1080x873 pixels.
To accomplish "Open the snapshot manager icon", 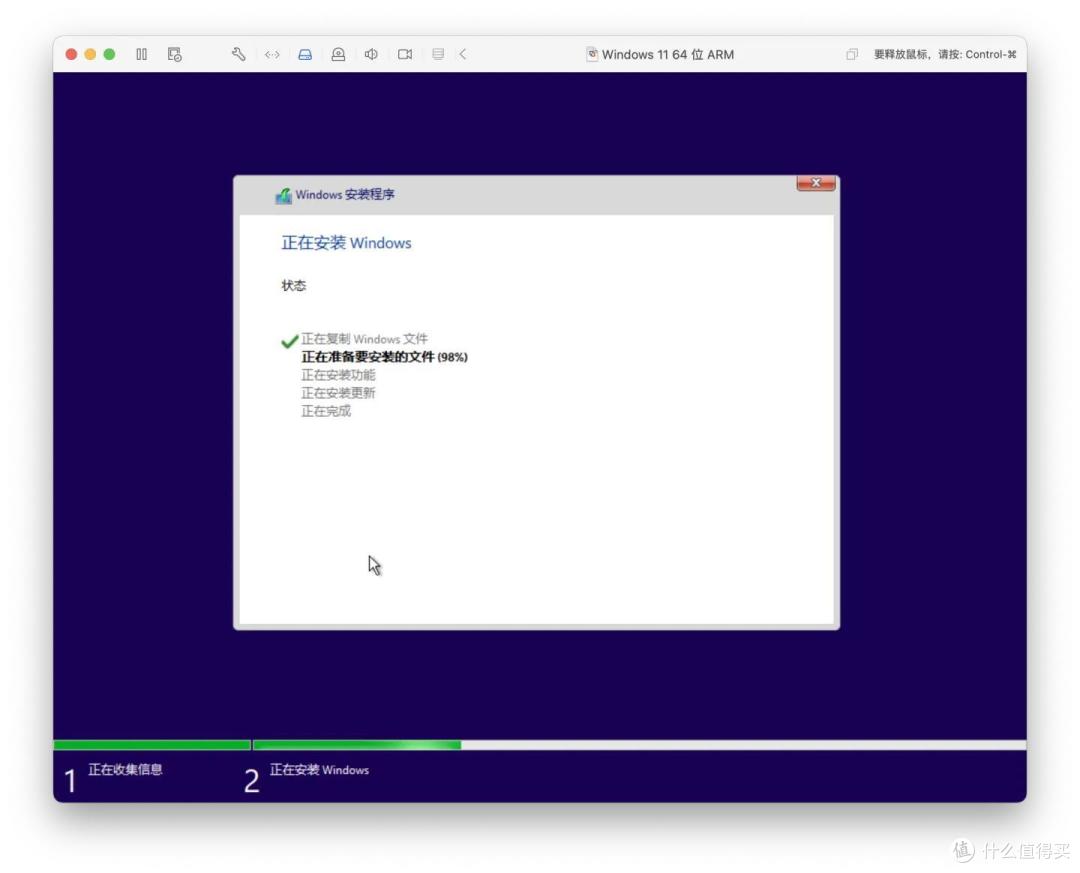I will [175, 54].
